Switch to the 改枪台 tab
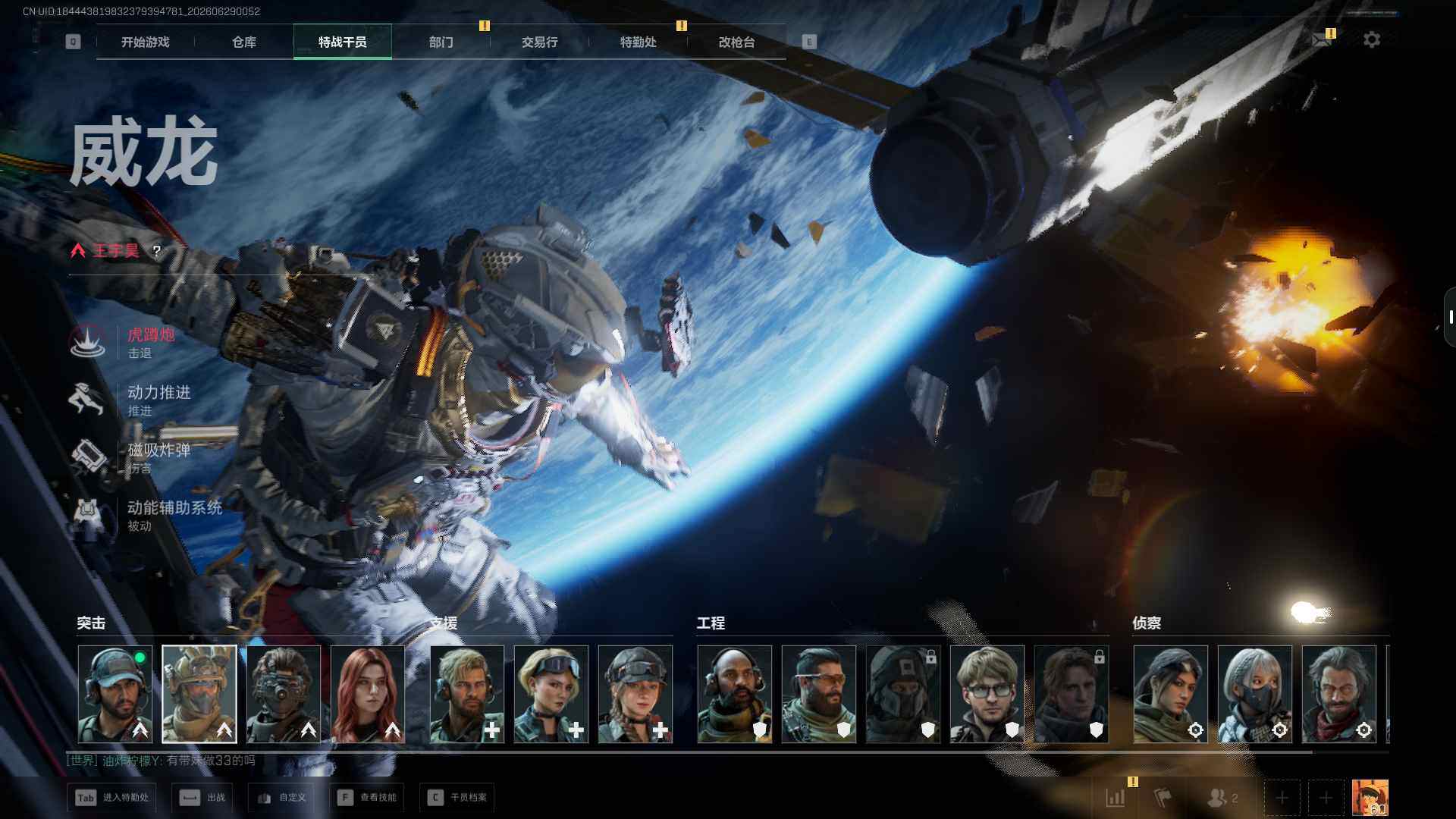Viewport: 1456px width, 819px height. point(736,42)
